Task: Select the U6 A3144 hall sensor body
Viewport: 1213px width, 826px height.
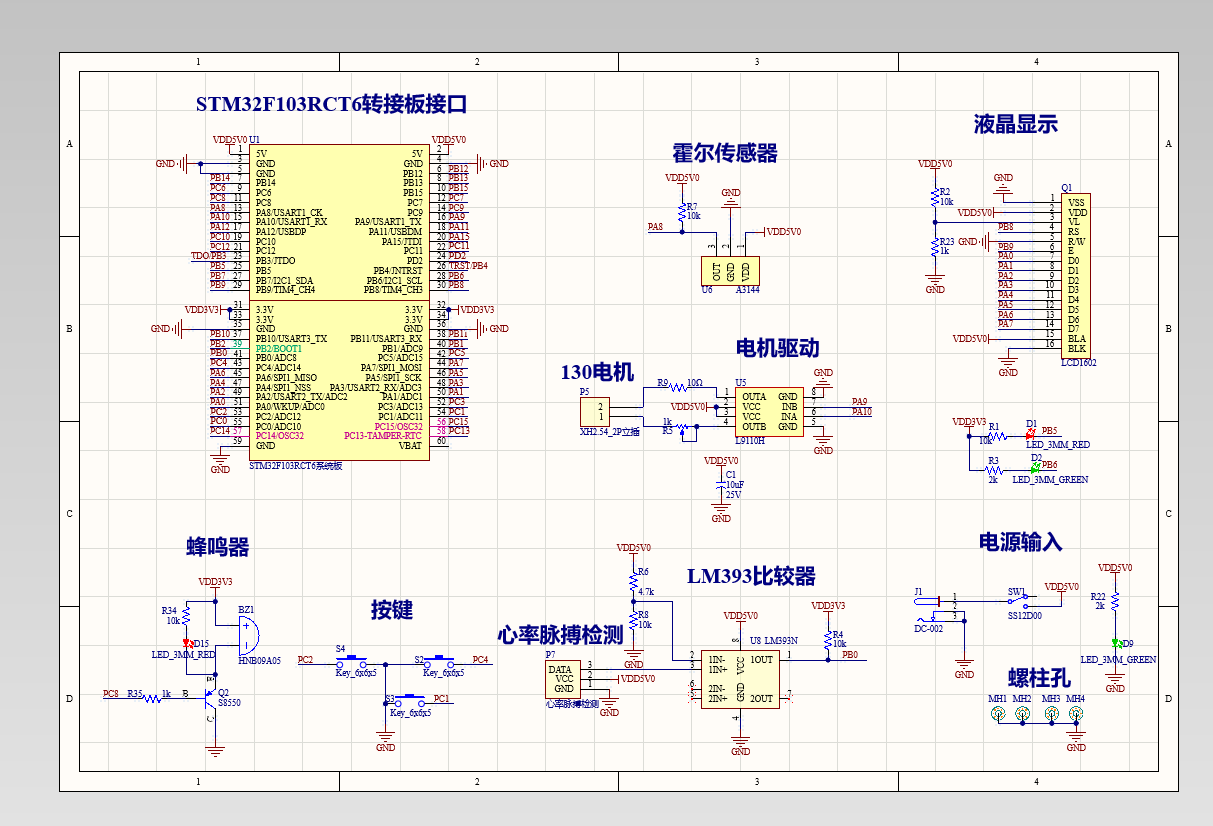Action: 731,271
